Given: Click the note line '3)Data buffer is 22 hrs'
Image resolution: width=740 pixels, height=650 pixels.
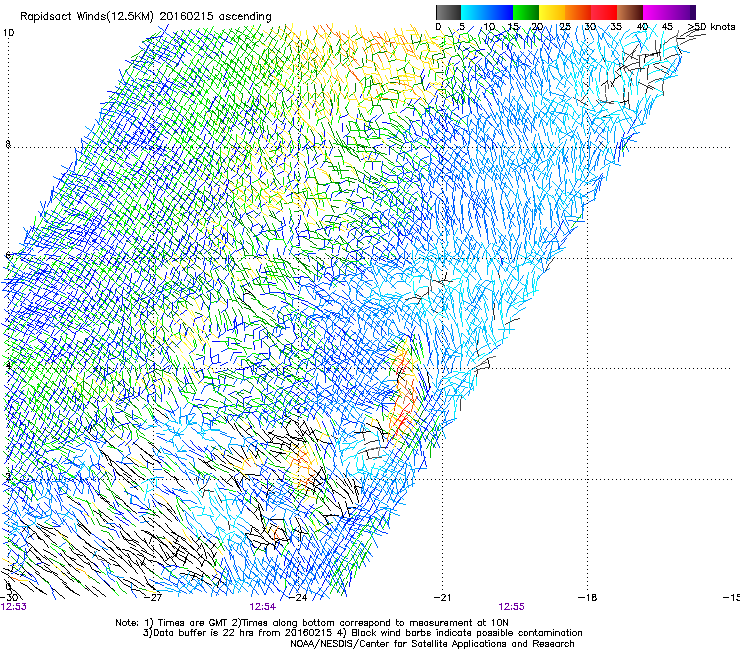Looking at the screenshot, I should [x=362, y=633].
